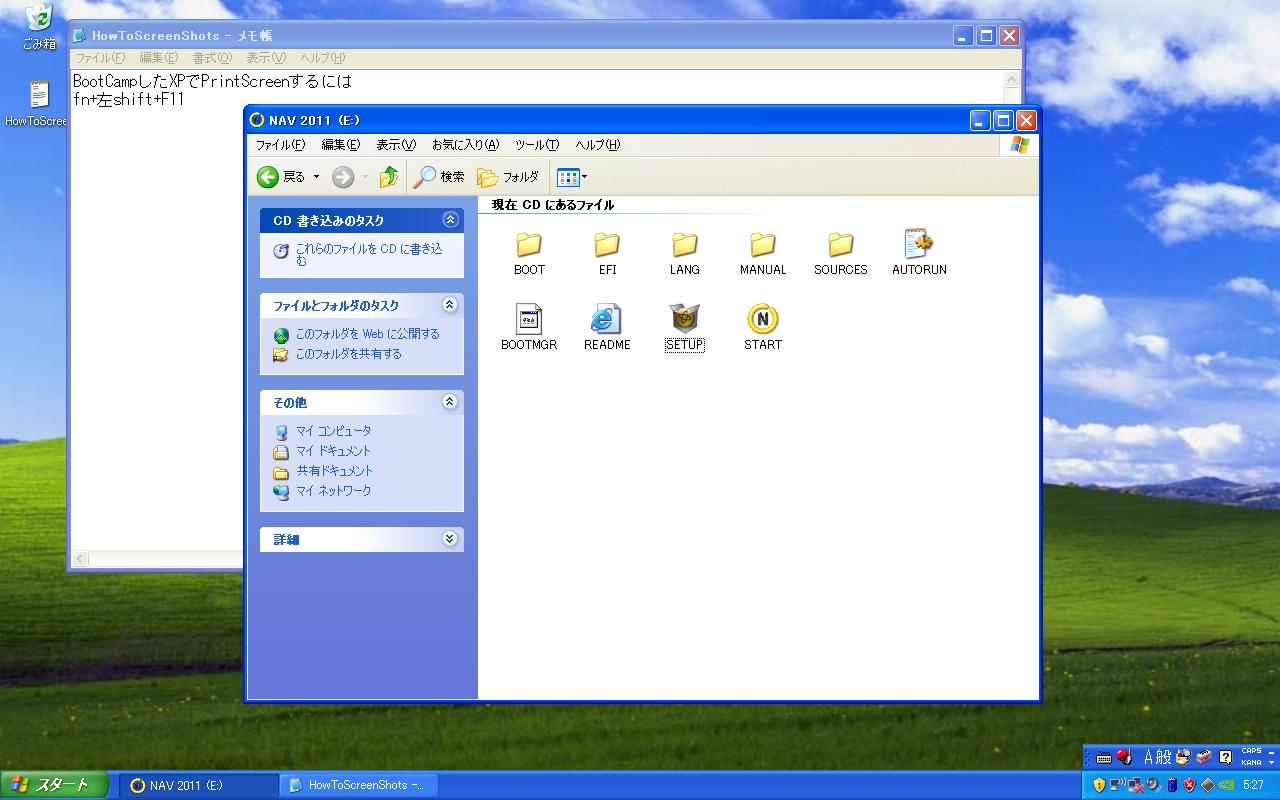Select the README html file icon

point(607,319)
